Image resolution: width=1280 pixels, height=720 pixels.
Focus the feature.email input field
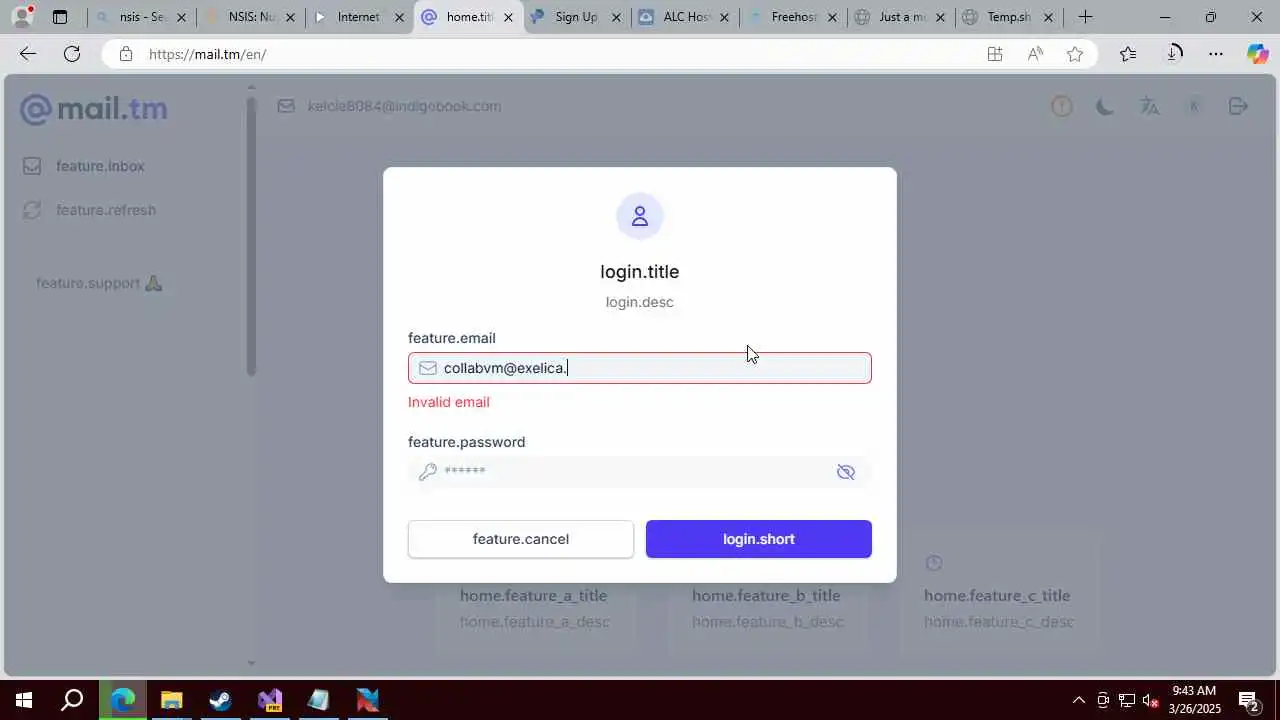coord(640,368)
